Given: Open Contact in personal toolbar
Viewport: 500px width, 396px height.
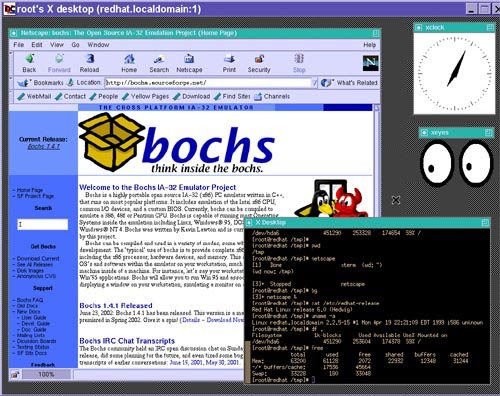Looking at the screenshot, I should [70, 96].
